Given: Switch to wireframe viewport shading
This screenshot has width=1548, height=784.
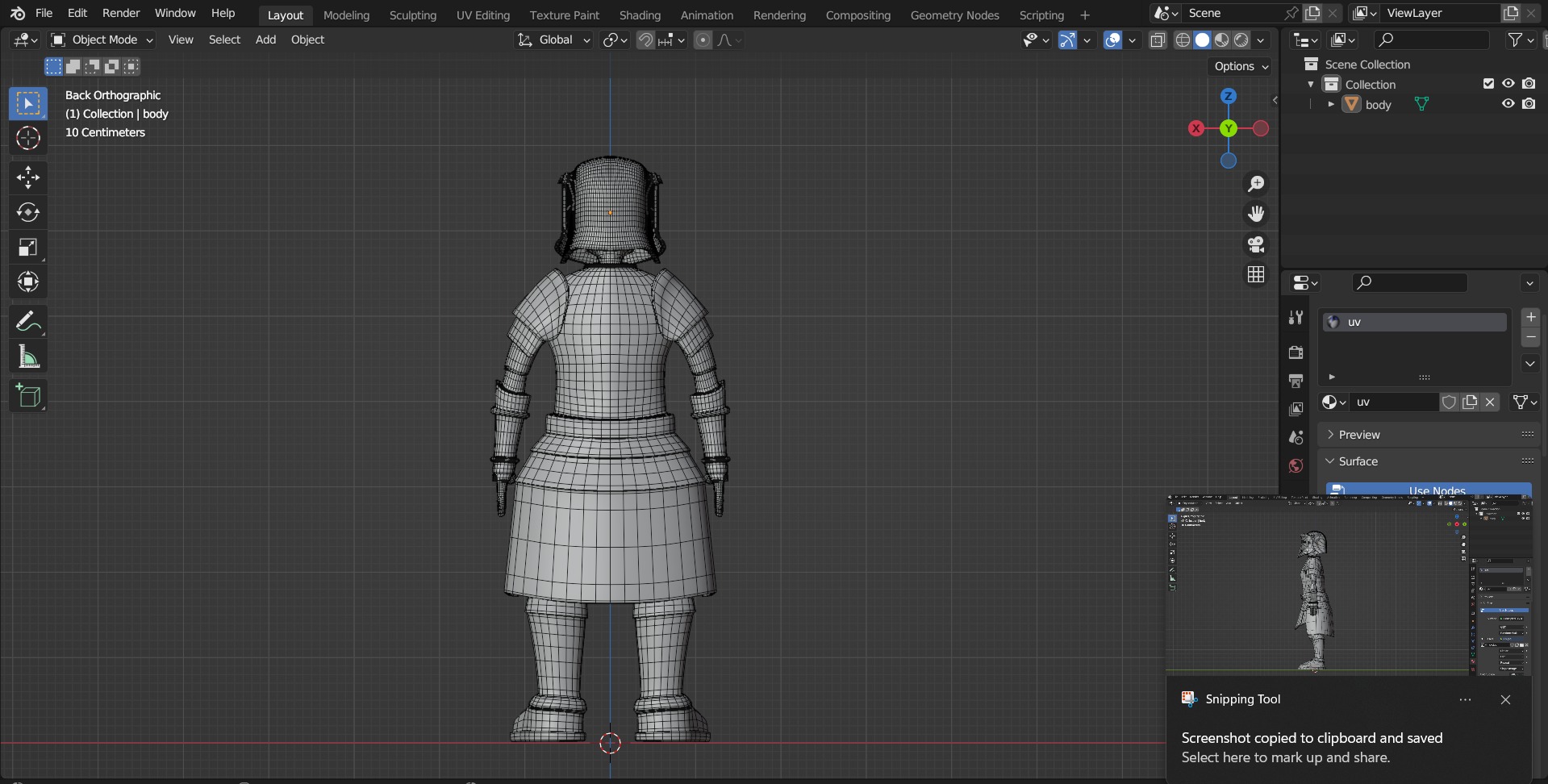Looking at the screenshot, I should point(1183,40).
